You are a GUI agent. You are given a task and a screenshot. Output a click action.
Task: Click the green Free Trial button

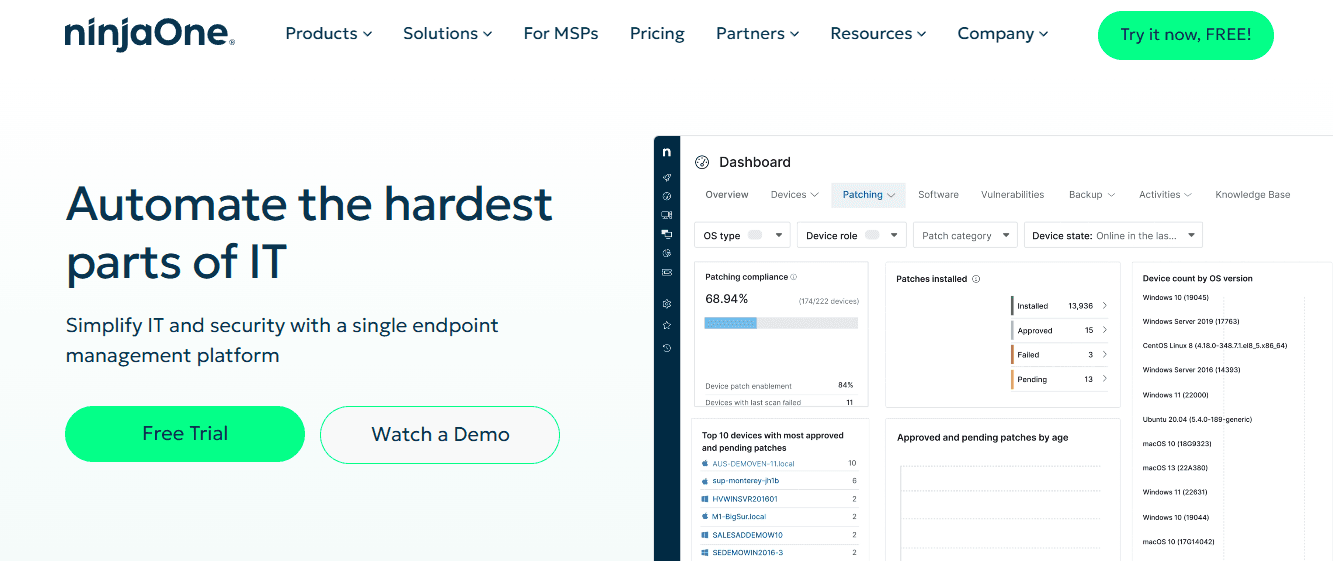pos(185,434)
